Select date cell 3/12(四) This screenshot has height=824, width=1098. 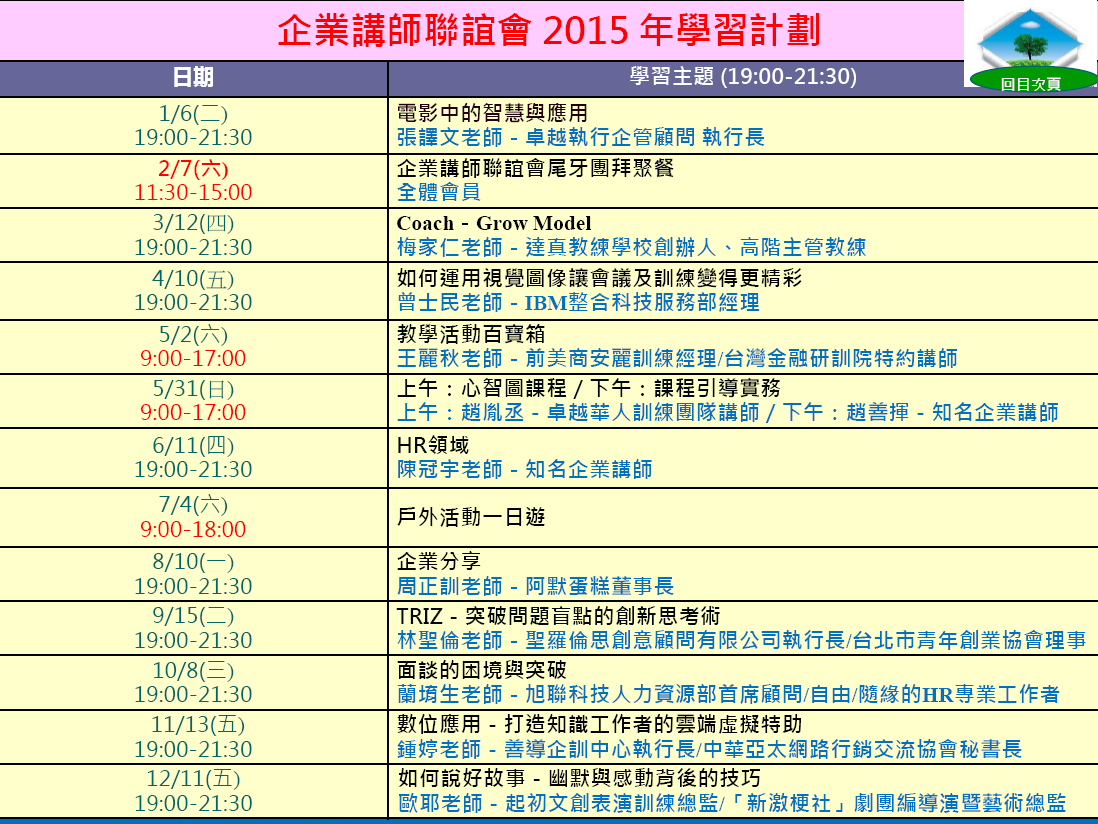click(x=193, y=223)
